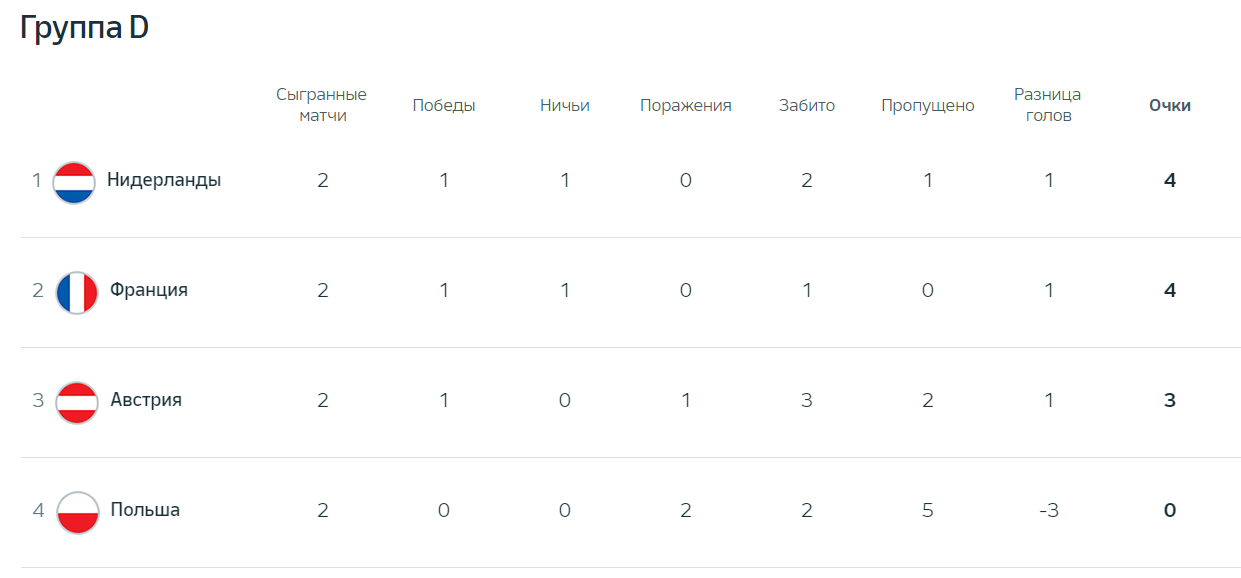Open the Австрия team link

146,400
